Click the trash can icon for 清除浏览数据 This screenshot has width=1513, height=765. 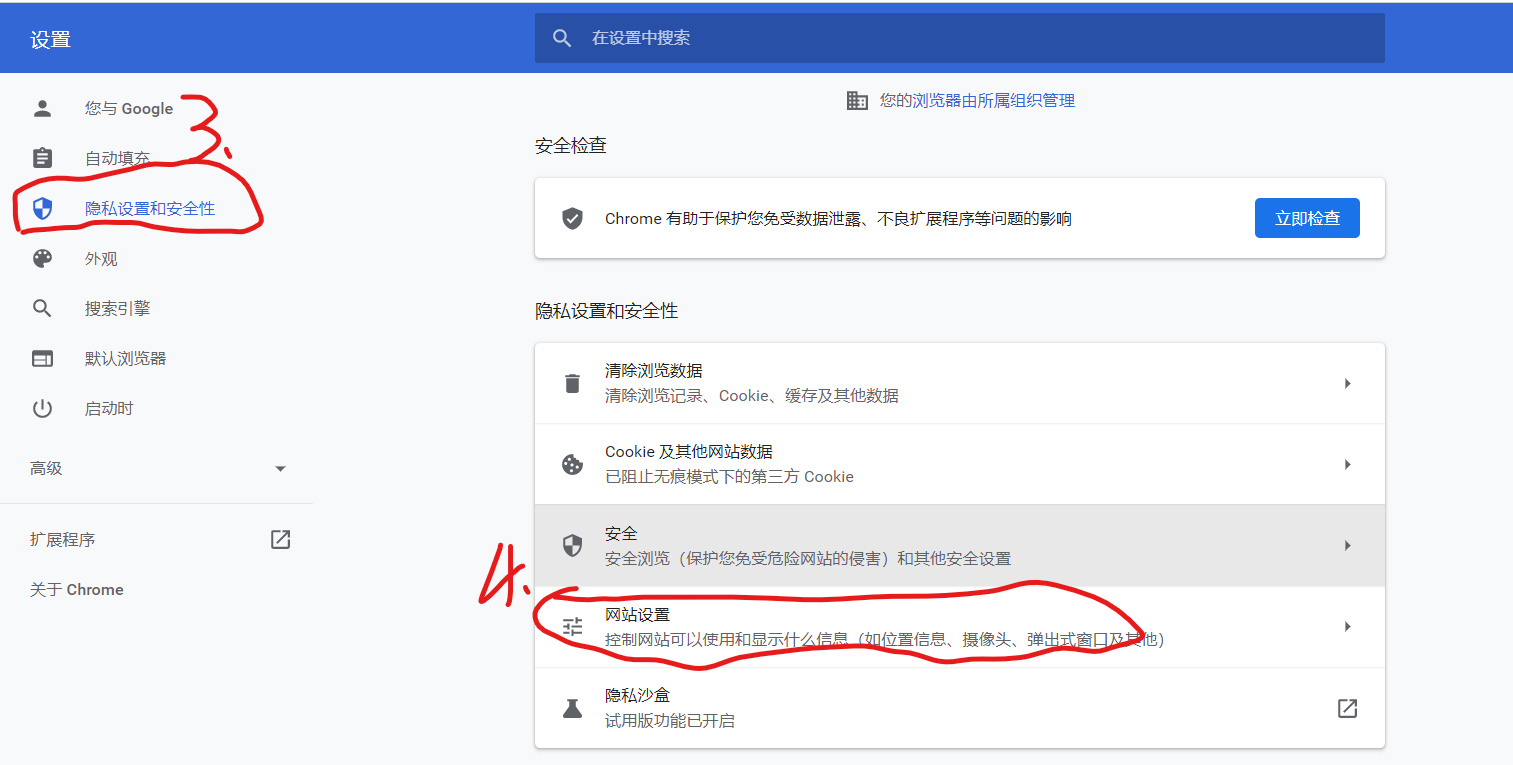pos(572,383)
